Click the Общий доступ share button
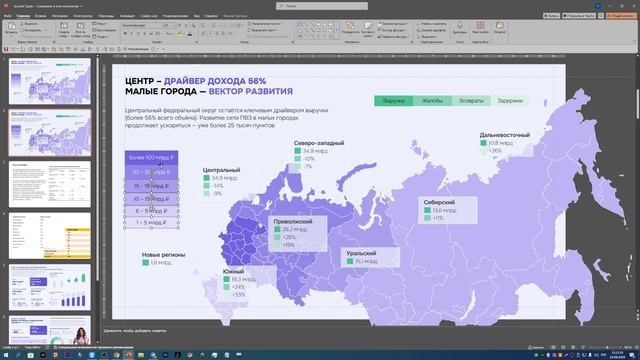The image size is (640, 360). point(621,16)
